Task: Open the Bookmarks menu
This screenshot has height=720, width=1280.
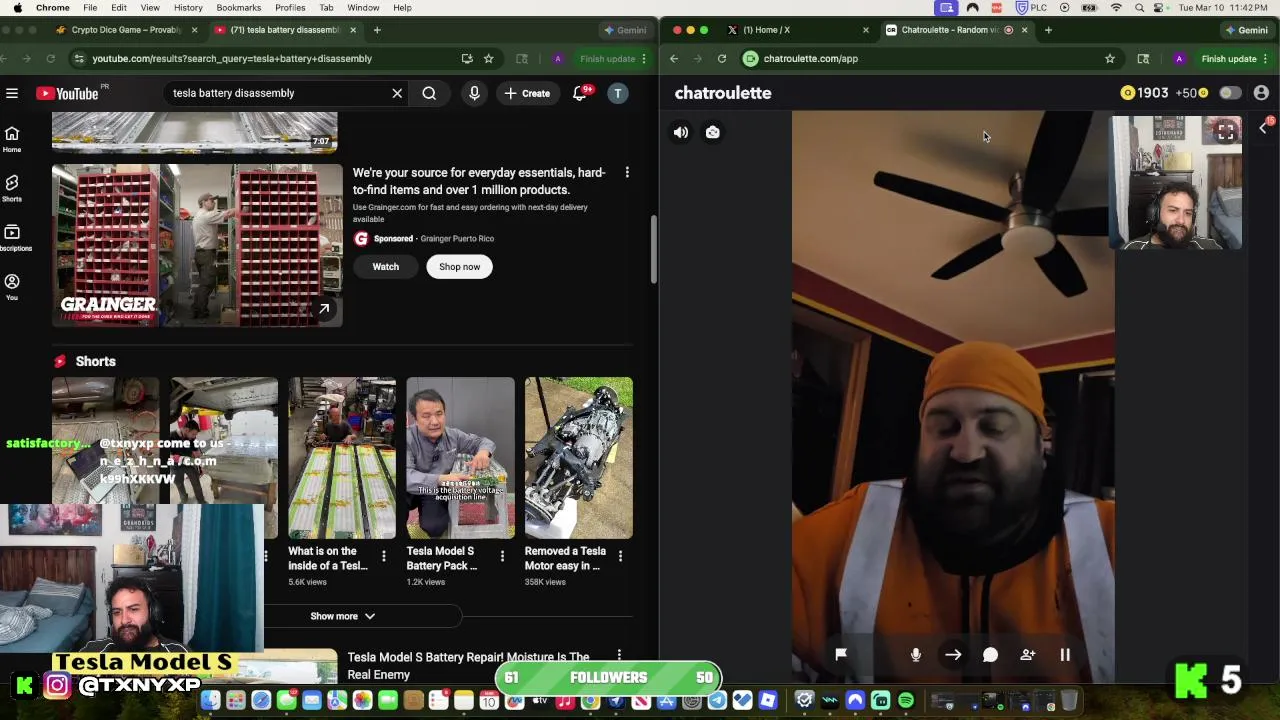Action: (239, 8)
